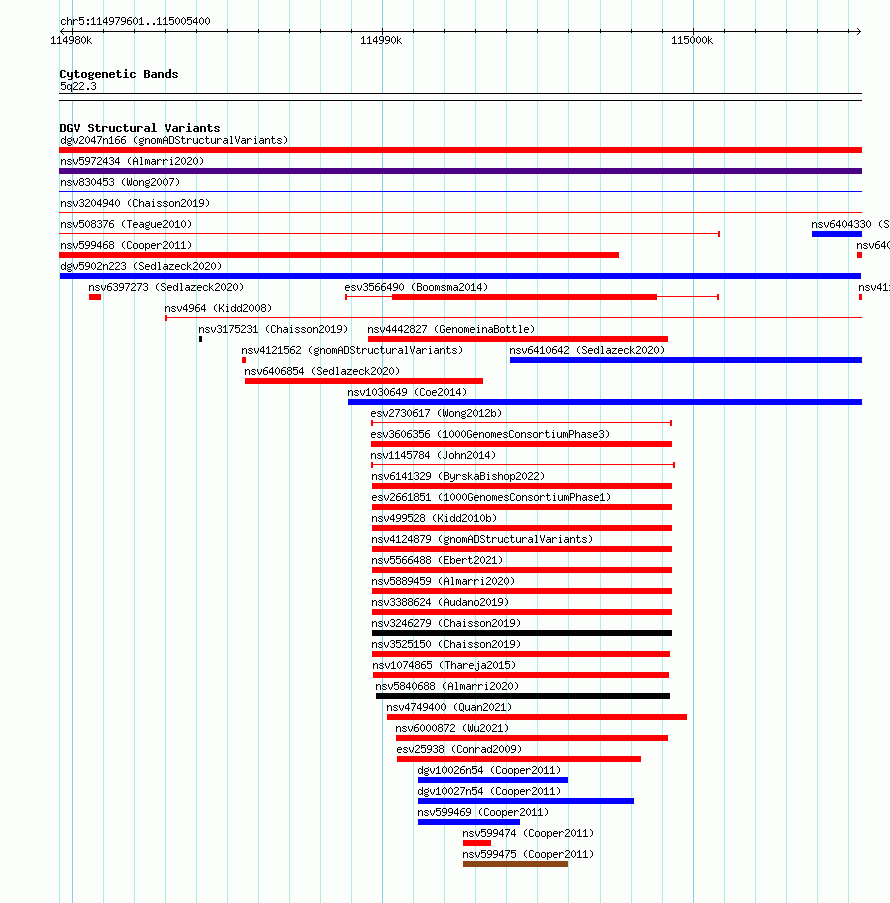Click the 114990k ruler tick label
Image resolution: width=890 pixels, height=903 pixels.
pyautogui.click(x=381, y=40)
